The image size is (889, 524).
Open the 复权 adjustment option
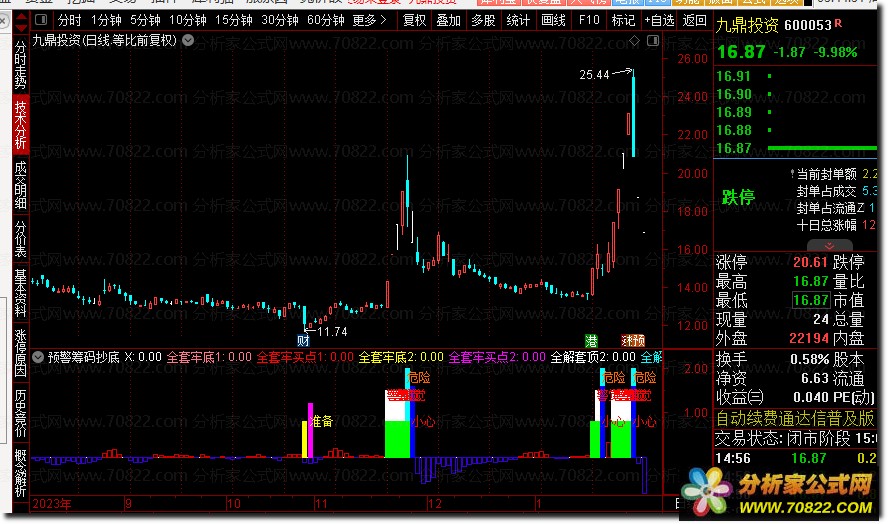coord(414,20)
